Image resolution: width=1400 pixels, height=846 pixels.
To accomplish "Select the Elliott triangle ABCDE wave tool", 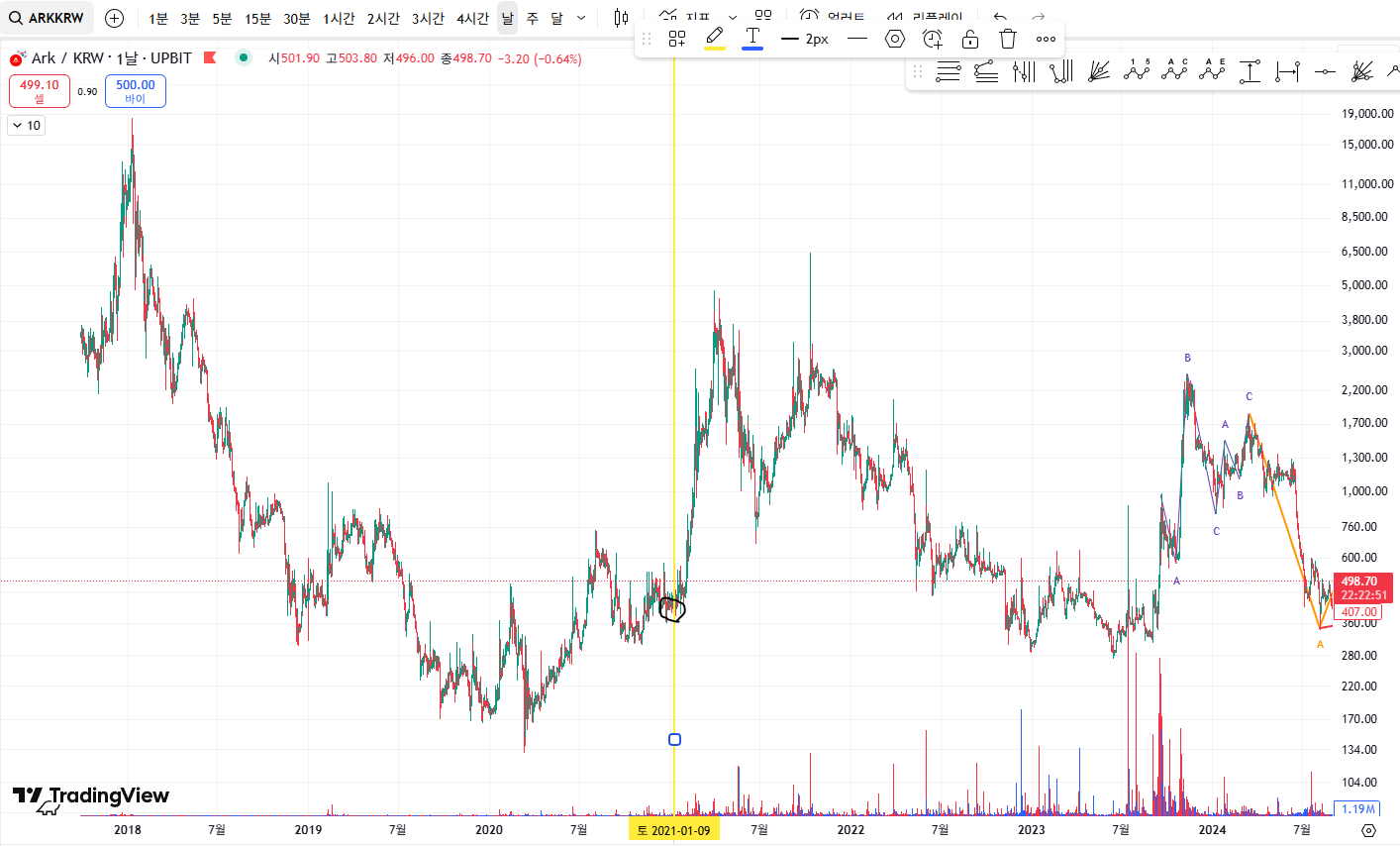I will tap(1212, 69).
